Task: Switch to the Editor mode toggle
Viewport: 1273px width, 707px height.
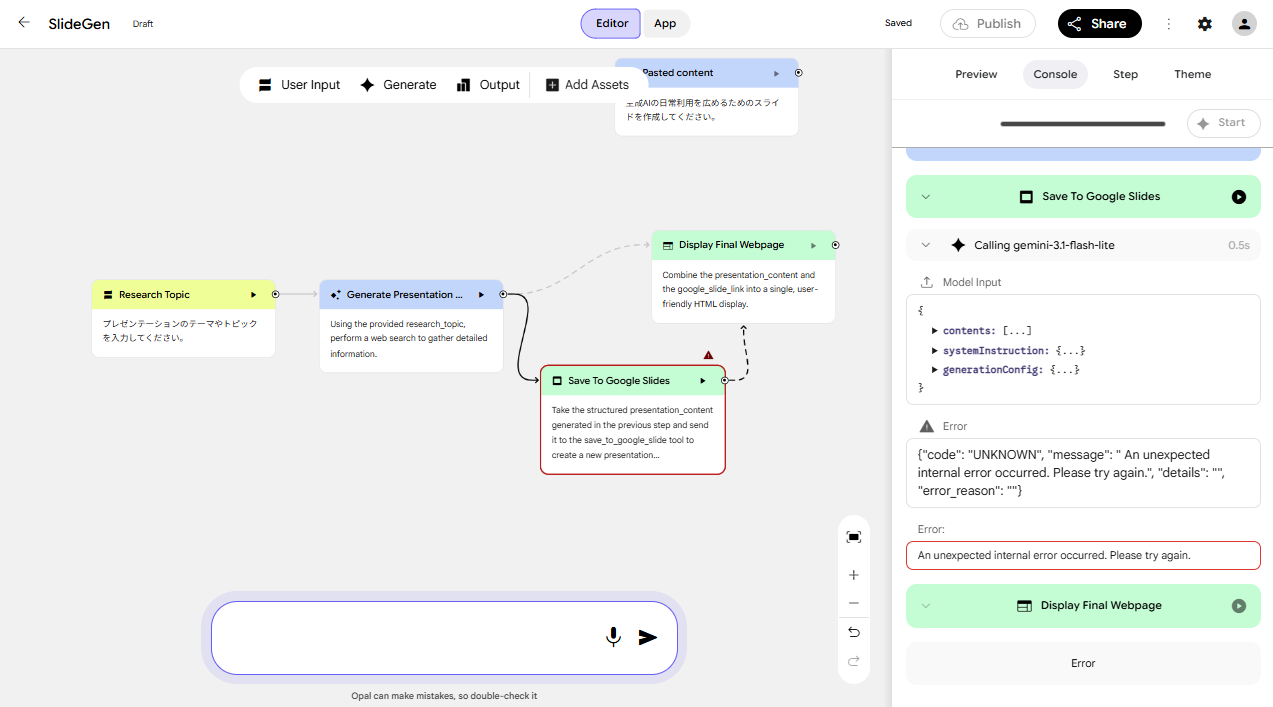Action: [x=612, y=24]
